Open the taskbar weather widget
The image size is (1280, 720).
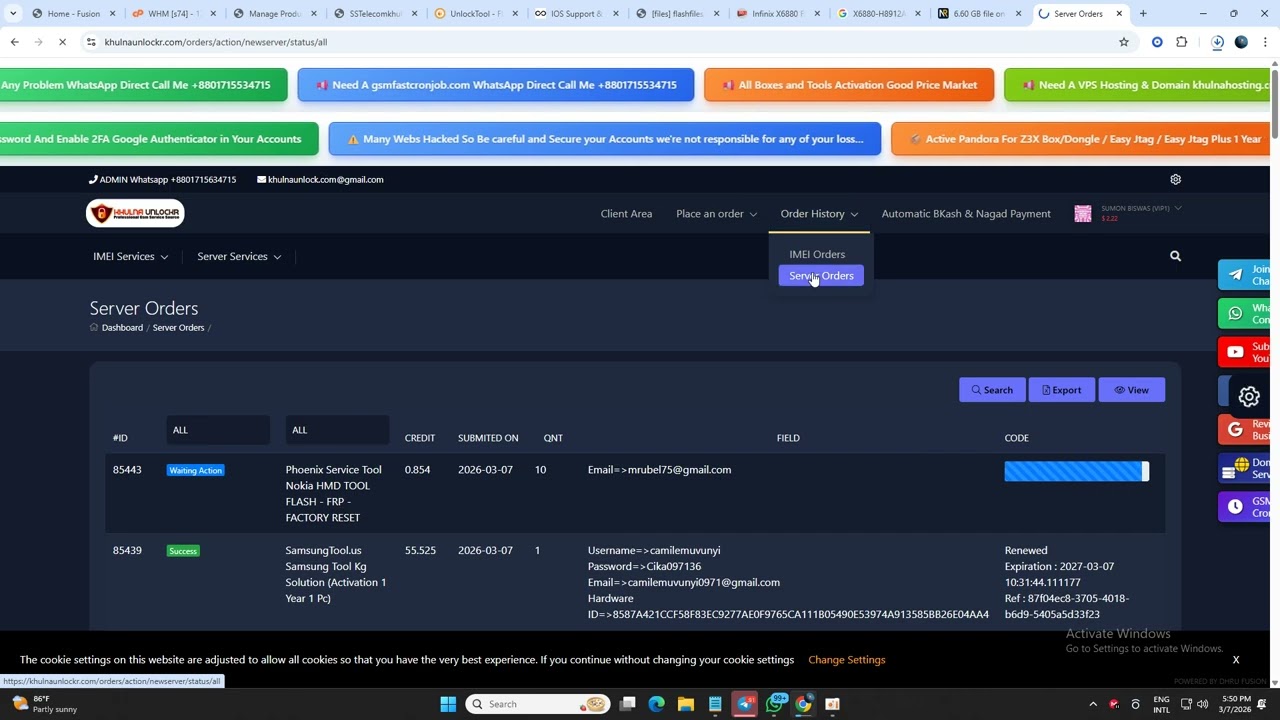[45, 704]
